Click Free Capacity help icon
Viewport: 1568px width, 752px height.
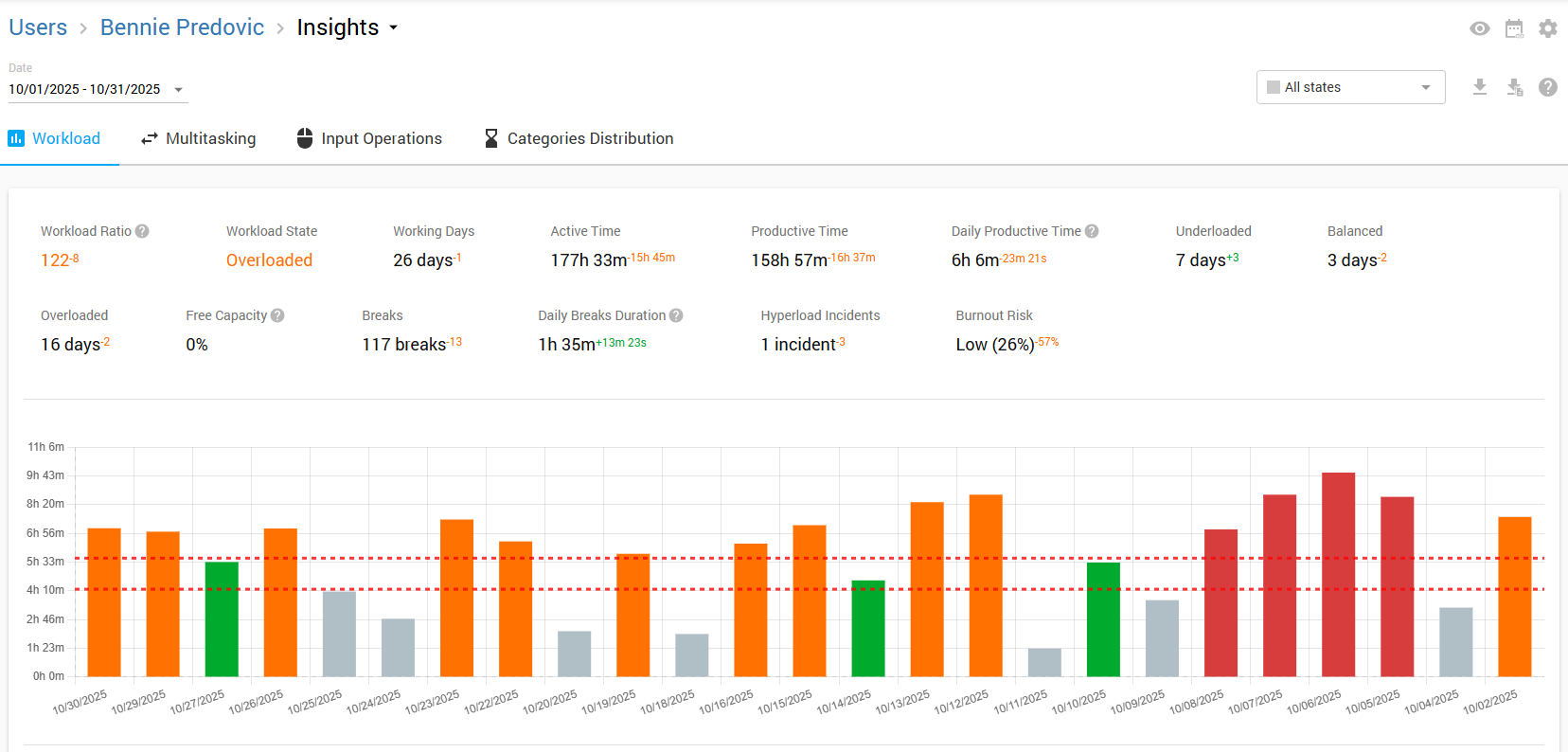(x=277, y=315)
